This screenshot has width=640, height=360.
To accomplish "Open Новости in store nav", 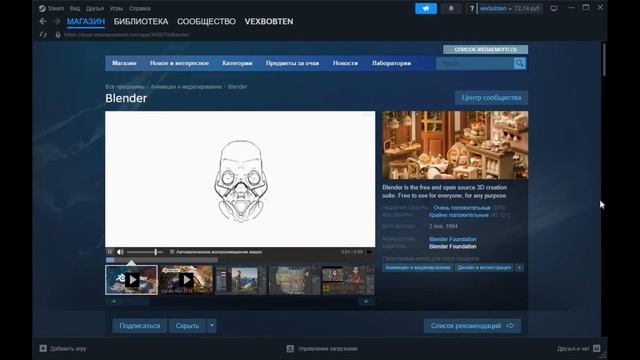I will (x=345, y=63).
